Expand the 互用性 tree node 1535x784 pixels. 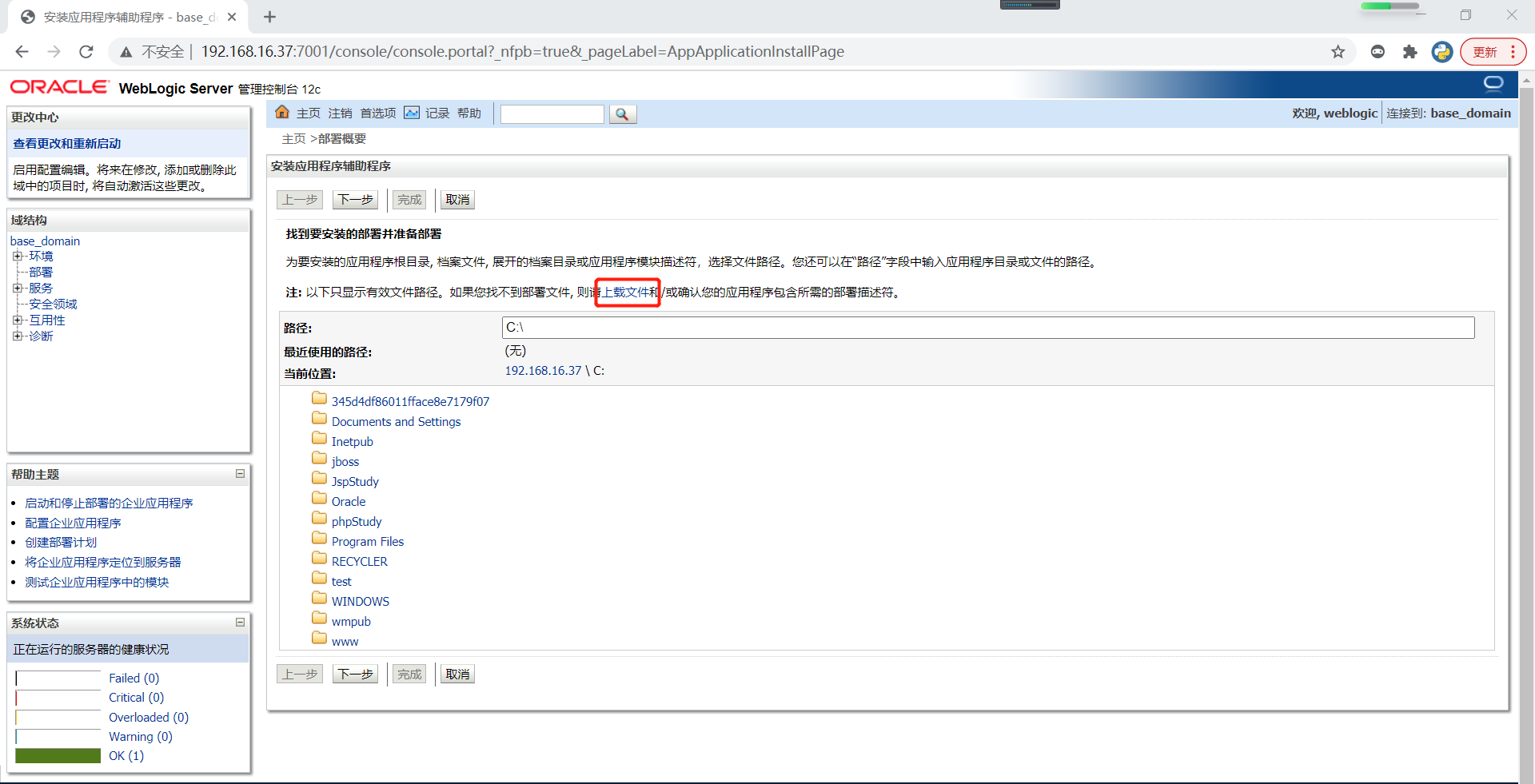click(x=18, y=320)
